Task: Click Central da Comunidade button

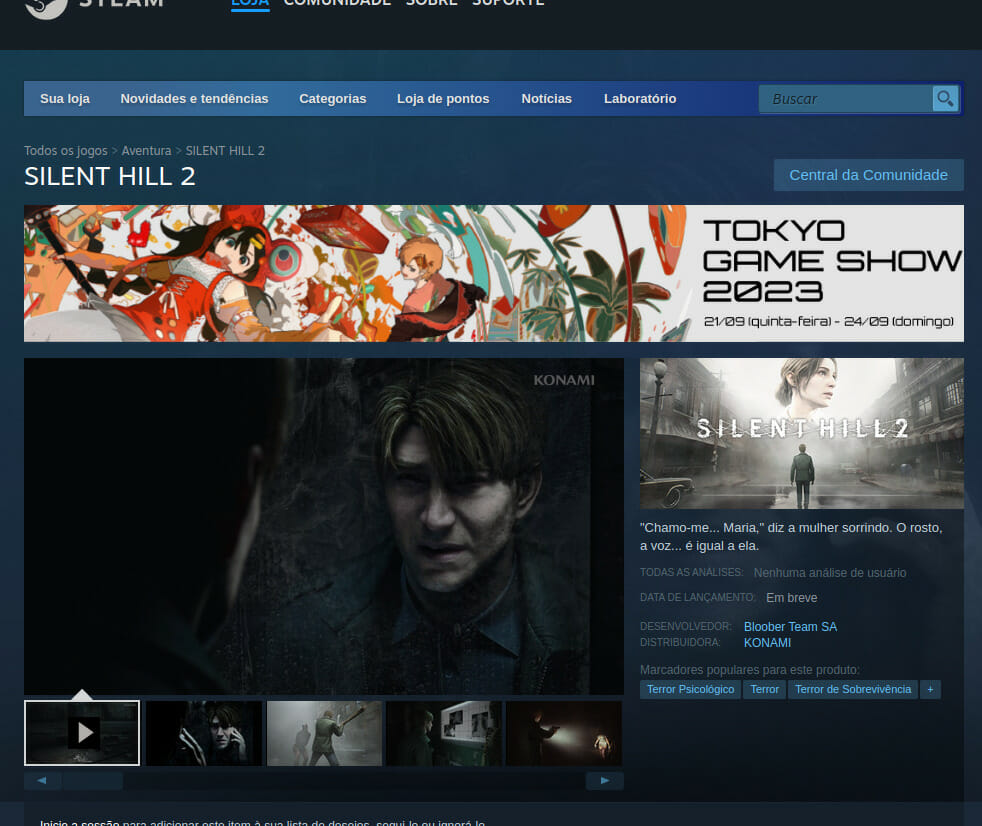Action: click(x=868, y=175)
